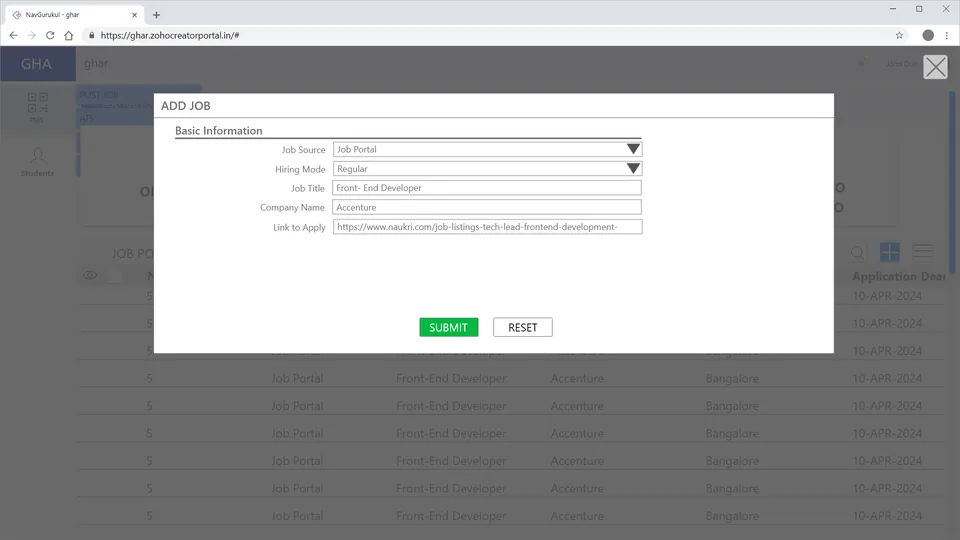The height and width of the screenshot is (540, 960).
Task: Click the ADD JOB dialog title
Action: [x=186, y=106]
